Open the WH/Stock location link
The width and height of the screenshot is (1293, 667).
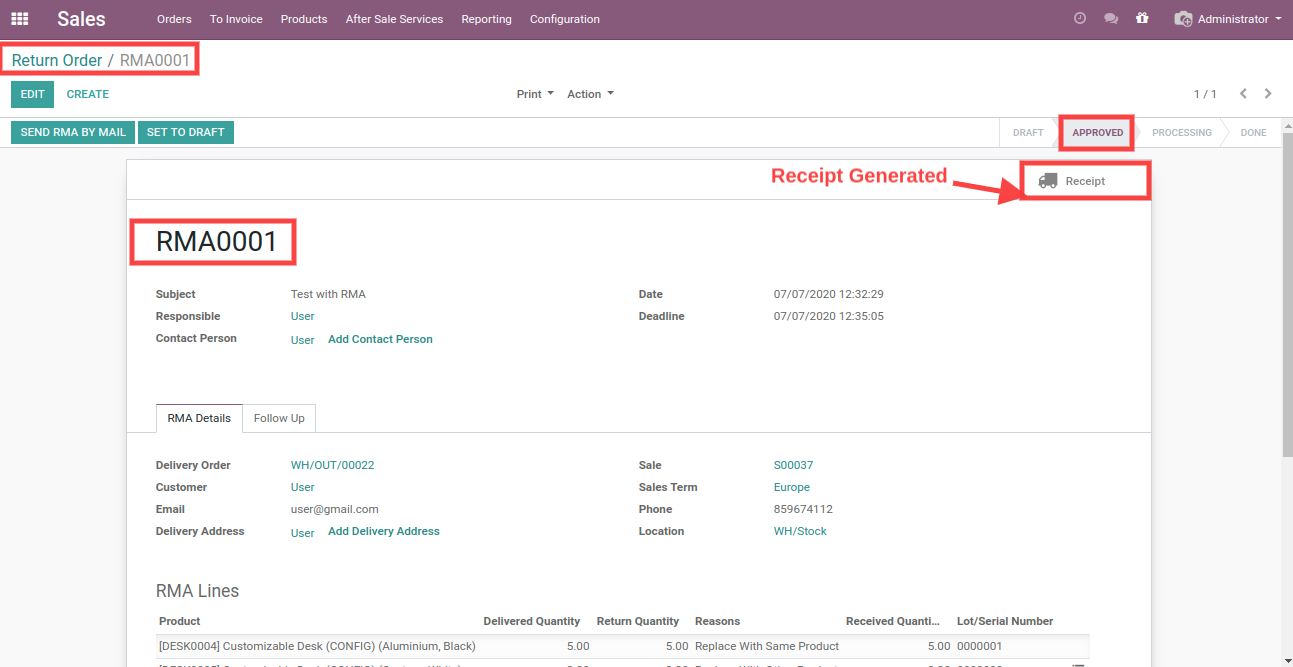tap(800, 531)
